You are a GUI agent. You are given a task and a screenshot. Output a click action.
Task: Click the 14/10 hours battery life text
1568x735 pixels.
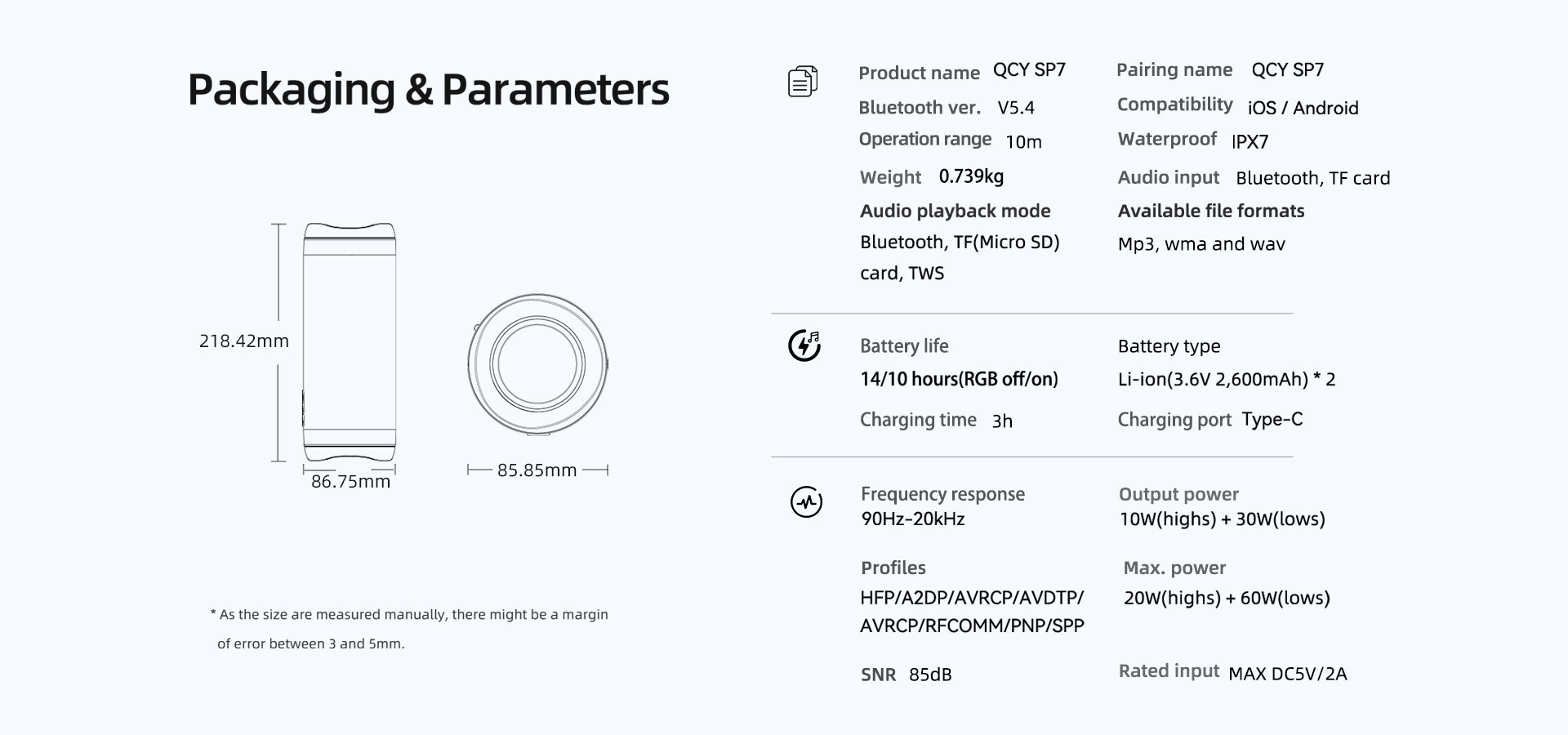point(959,379)
